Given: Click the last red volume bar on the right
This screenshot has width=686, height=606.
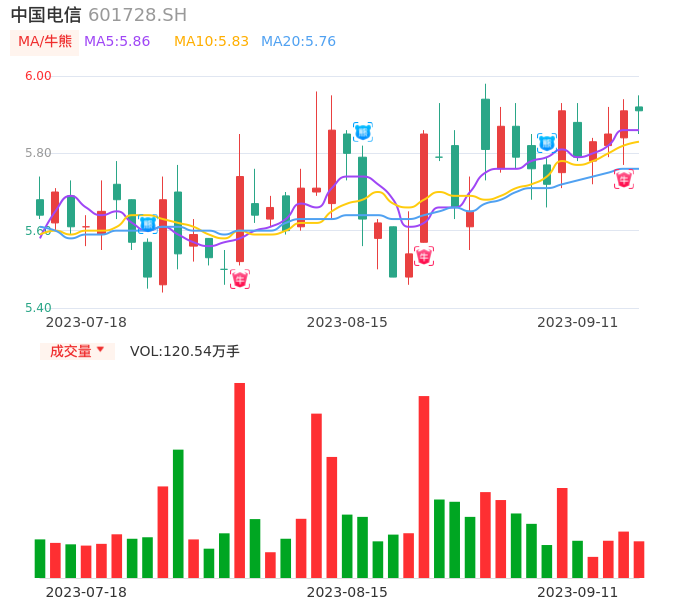Looking at the screenshot, I should [x=639, y=560].
